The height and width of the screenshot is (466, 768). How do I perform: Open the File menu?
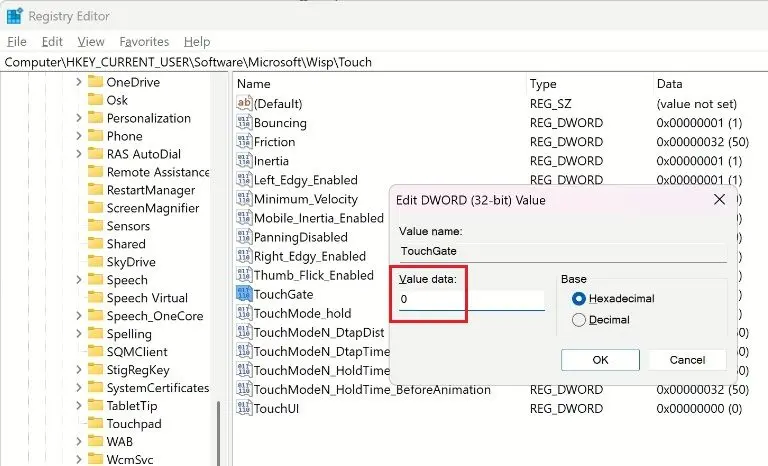point(16,42)
